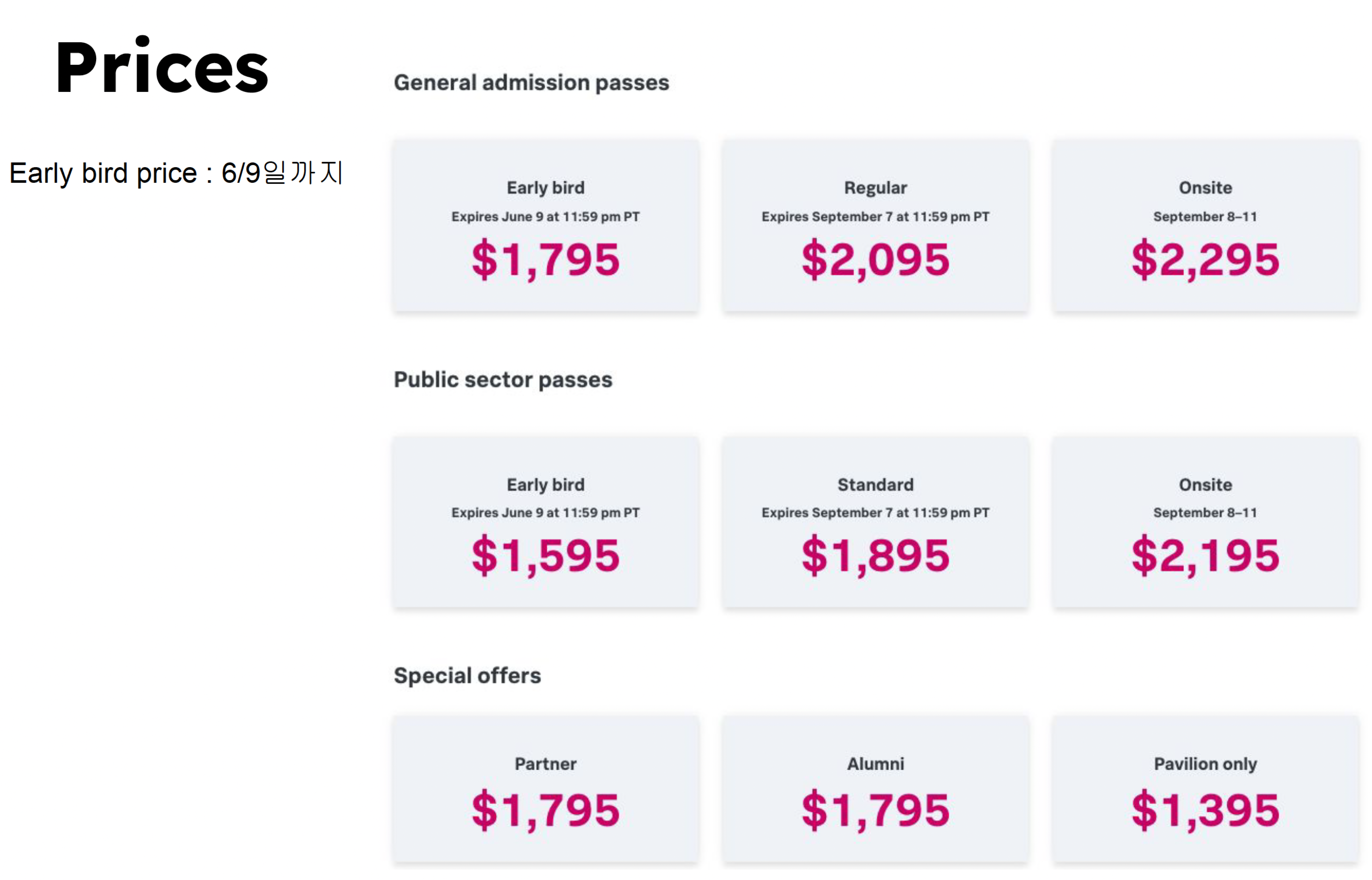Click the Partner special offer label

(545, 764)
